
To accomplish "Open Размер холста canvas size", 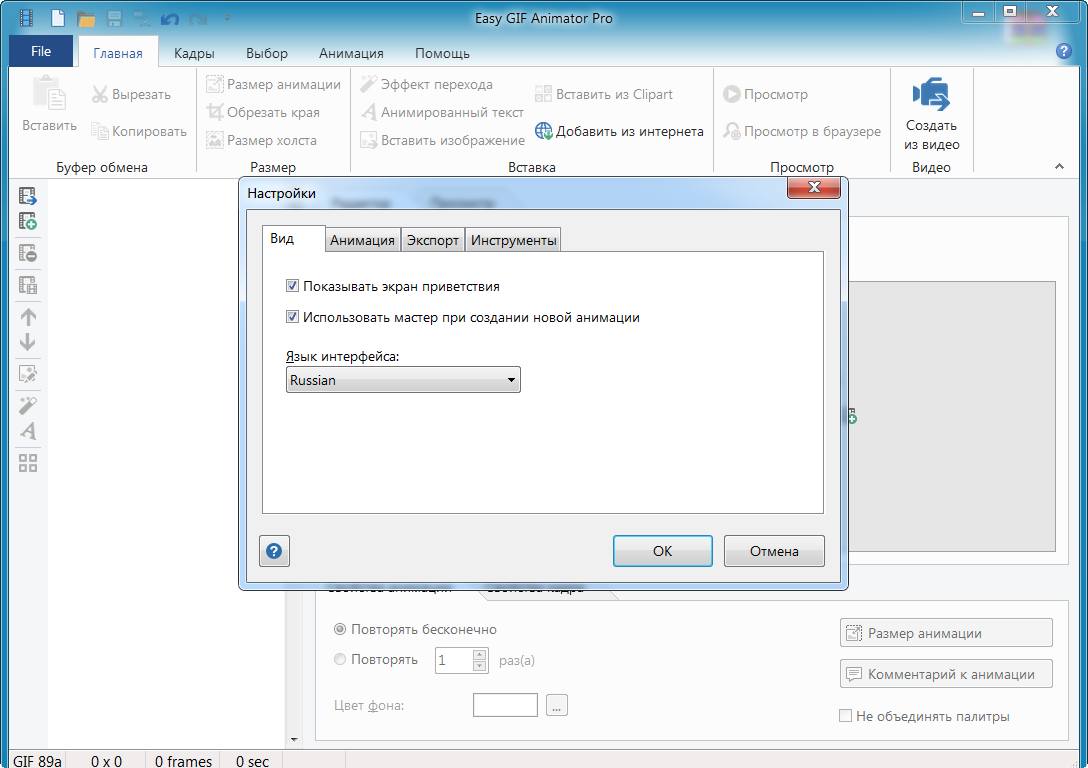I will [x=262, y=140].
